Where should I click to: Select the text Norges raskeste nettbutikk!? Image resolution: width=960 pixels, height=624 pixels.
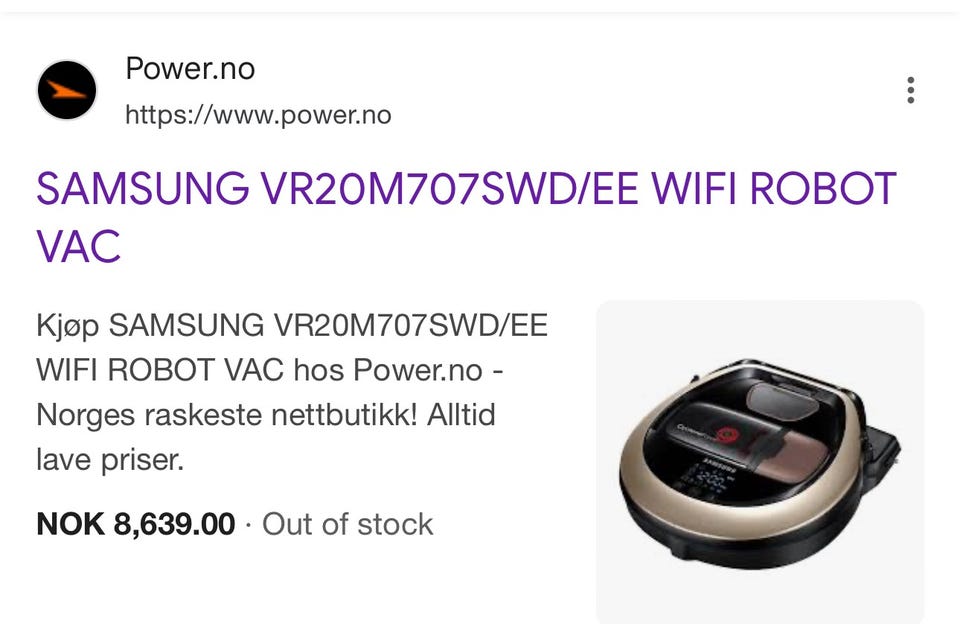click(227, 415)
